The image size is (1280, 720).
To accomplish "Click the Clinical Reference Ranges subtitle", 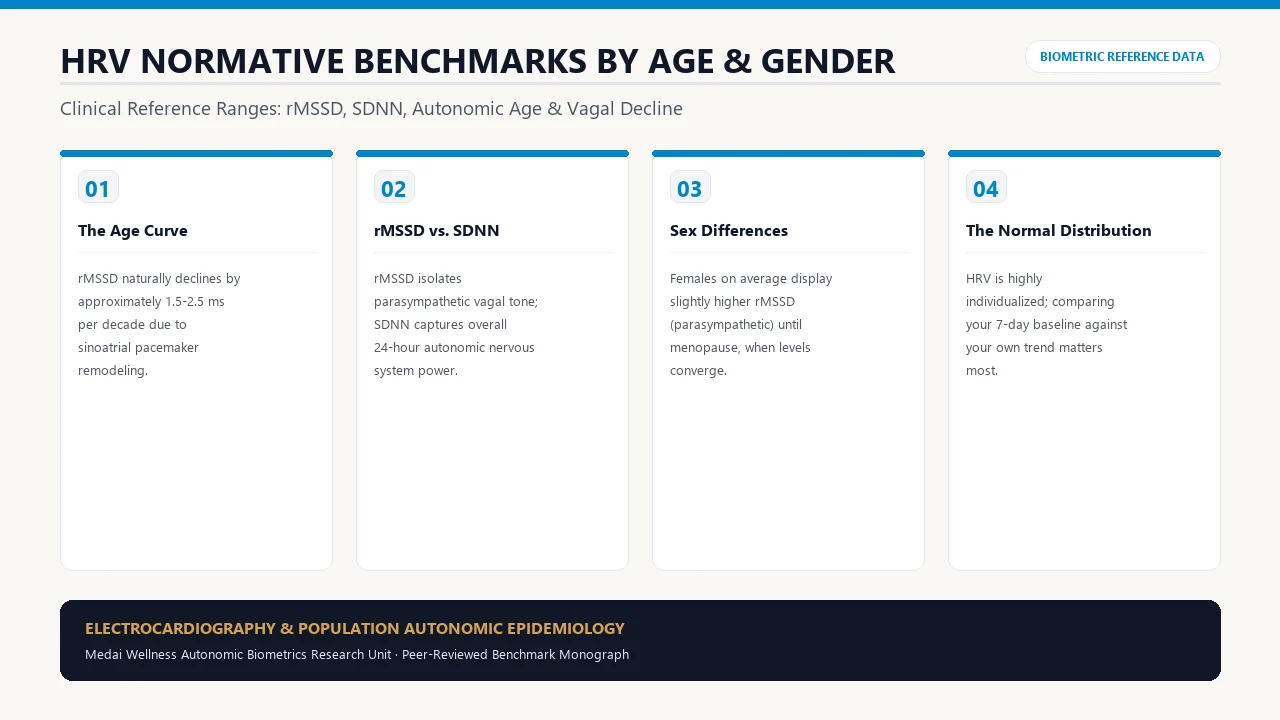I will [x=371, y=109].
